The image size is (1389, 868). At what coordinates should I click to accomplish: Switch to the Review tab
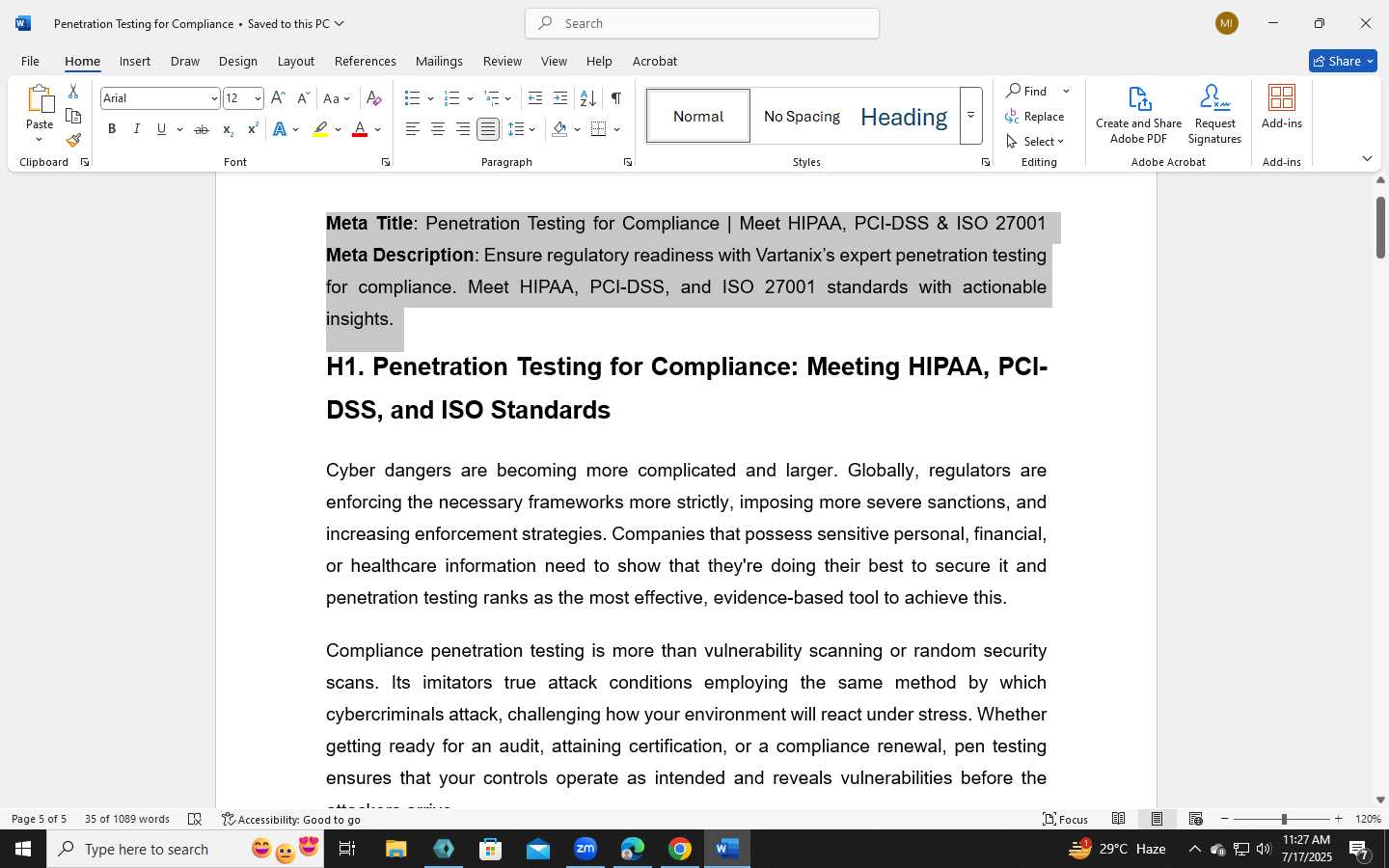(x=503, y=61)
